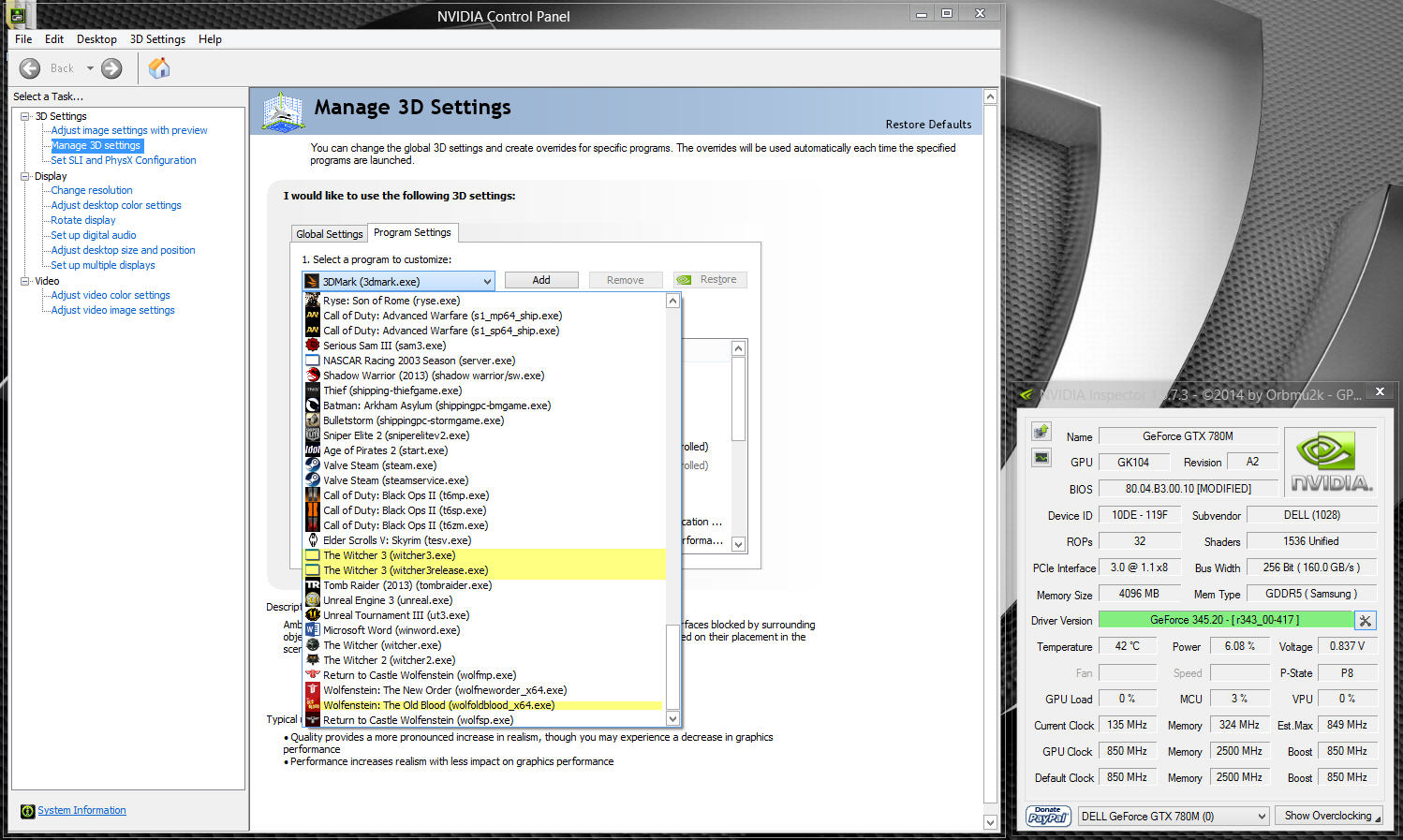Open the Edit menu
1403x840 pixels.
pos(54,39)
